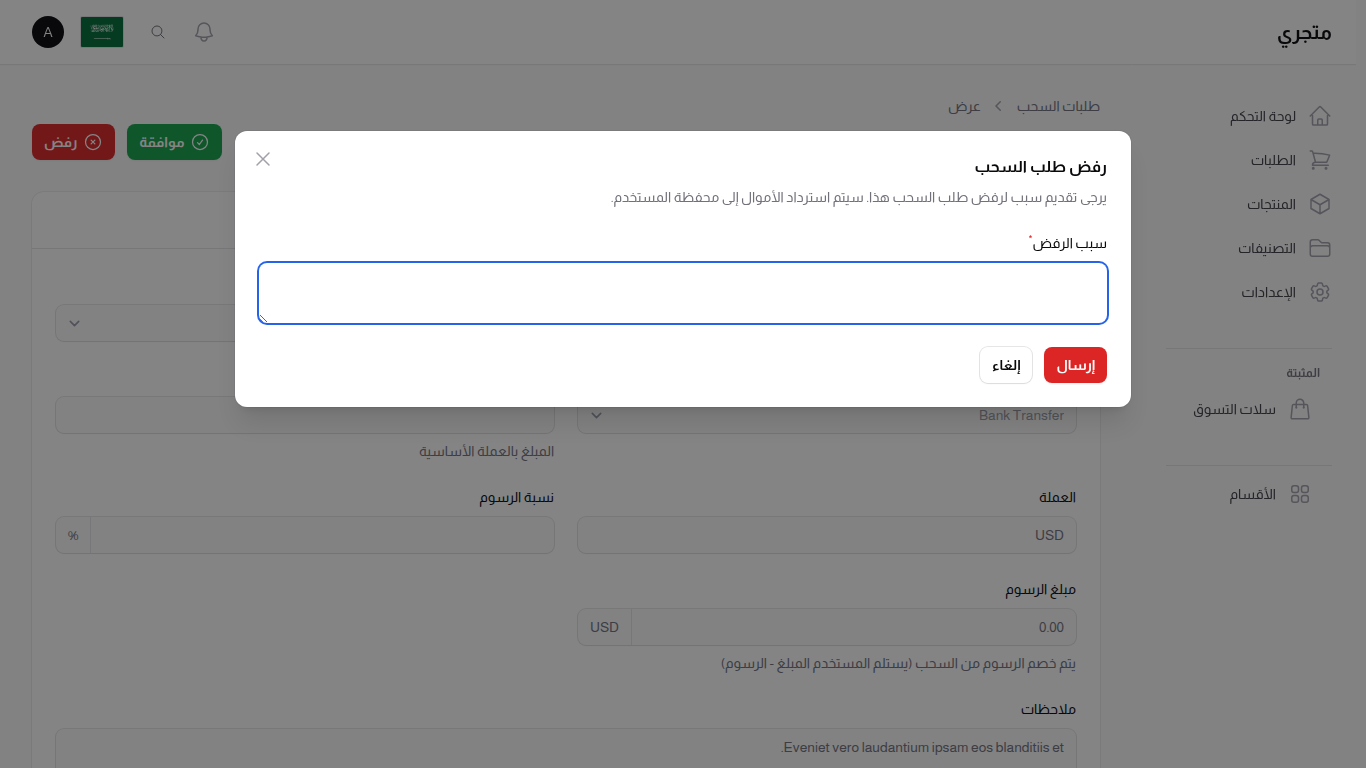
Task: Open the طلبات السحب breadcrumb link
Action: (x=1059, y=106)
